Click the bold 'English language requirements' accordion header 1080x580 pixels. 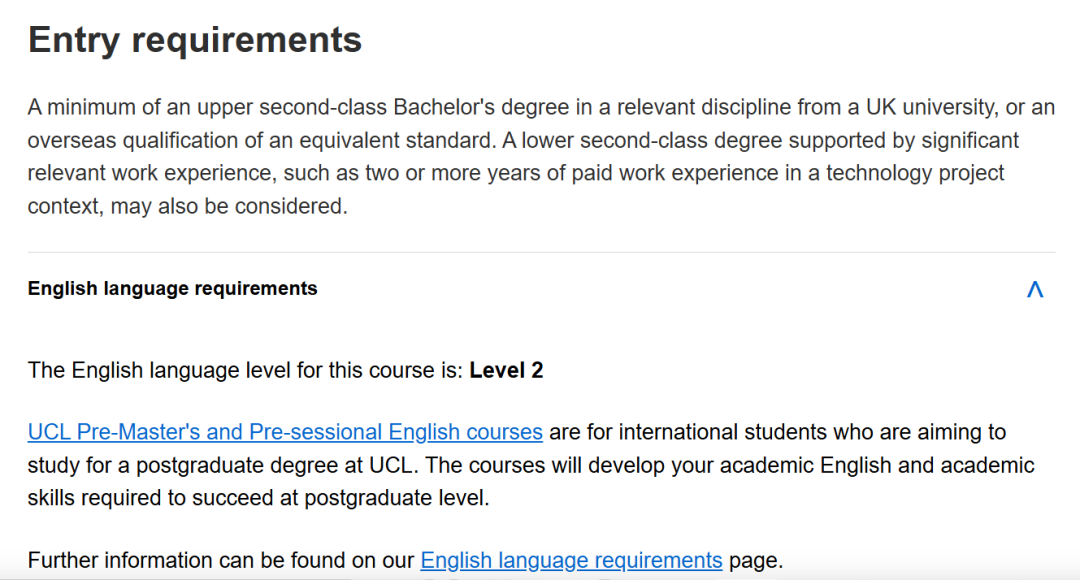tap(173, 289)
